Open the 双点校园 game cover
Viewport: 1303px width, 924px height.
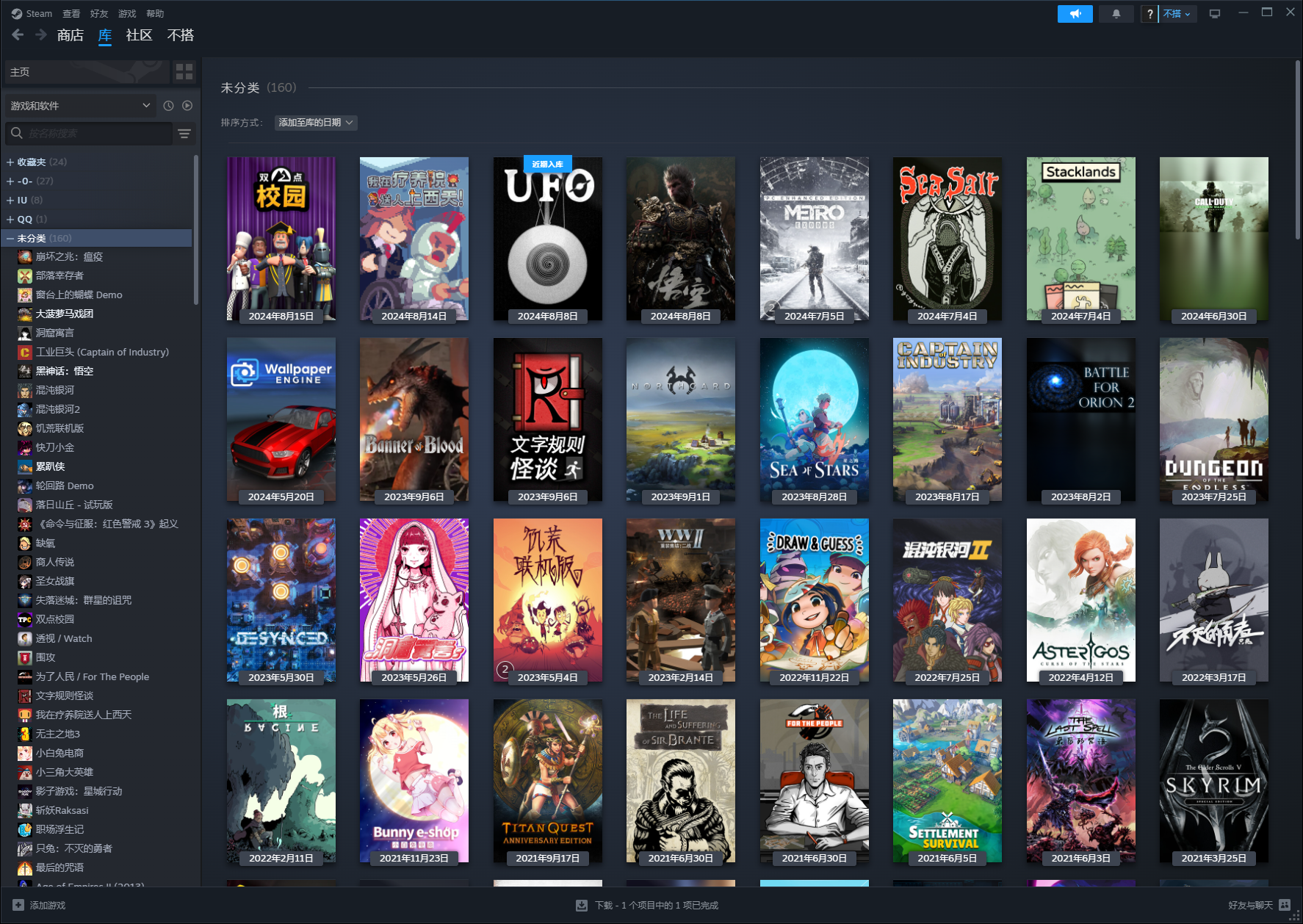coord(281,239)
